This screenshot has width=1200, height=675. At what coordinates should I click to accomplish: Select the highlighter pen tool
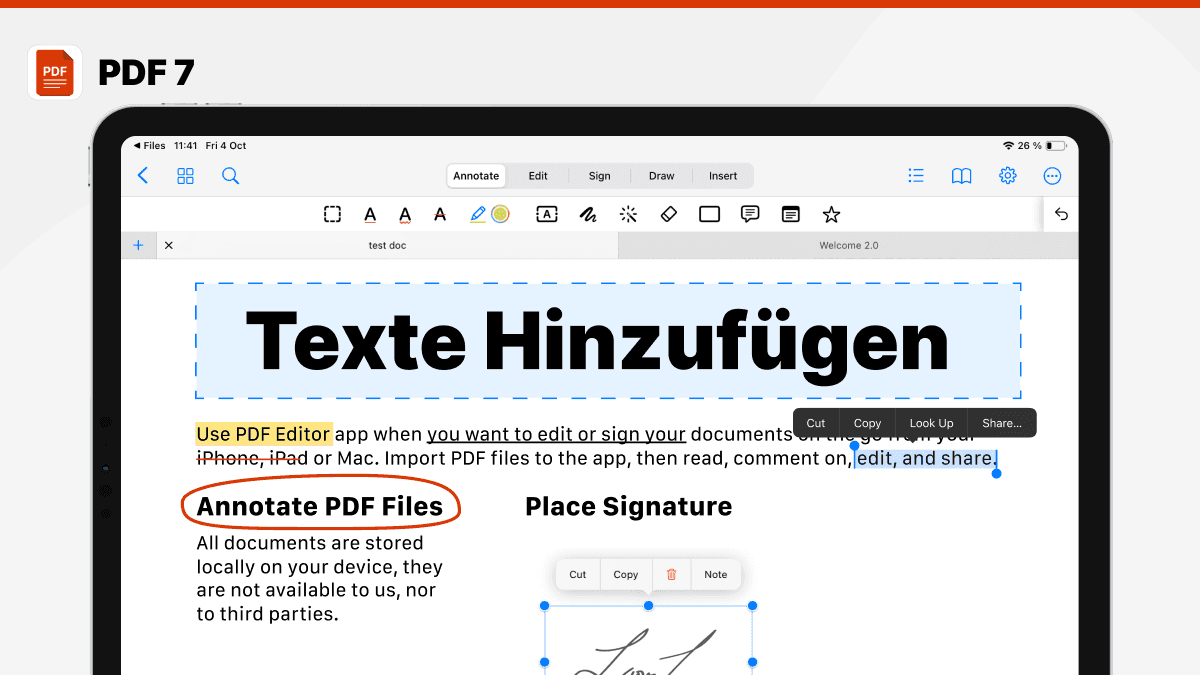[478, 214]
